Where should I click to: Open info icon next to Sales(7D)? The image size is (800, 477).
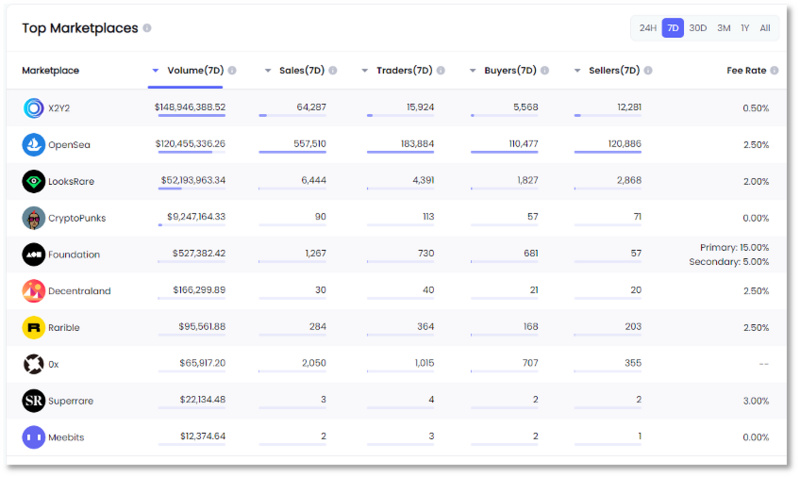(x=333, y=70)
